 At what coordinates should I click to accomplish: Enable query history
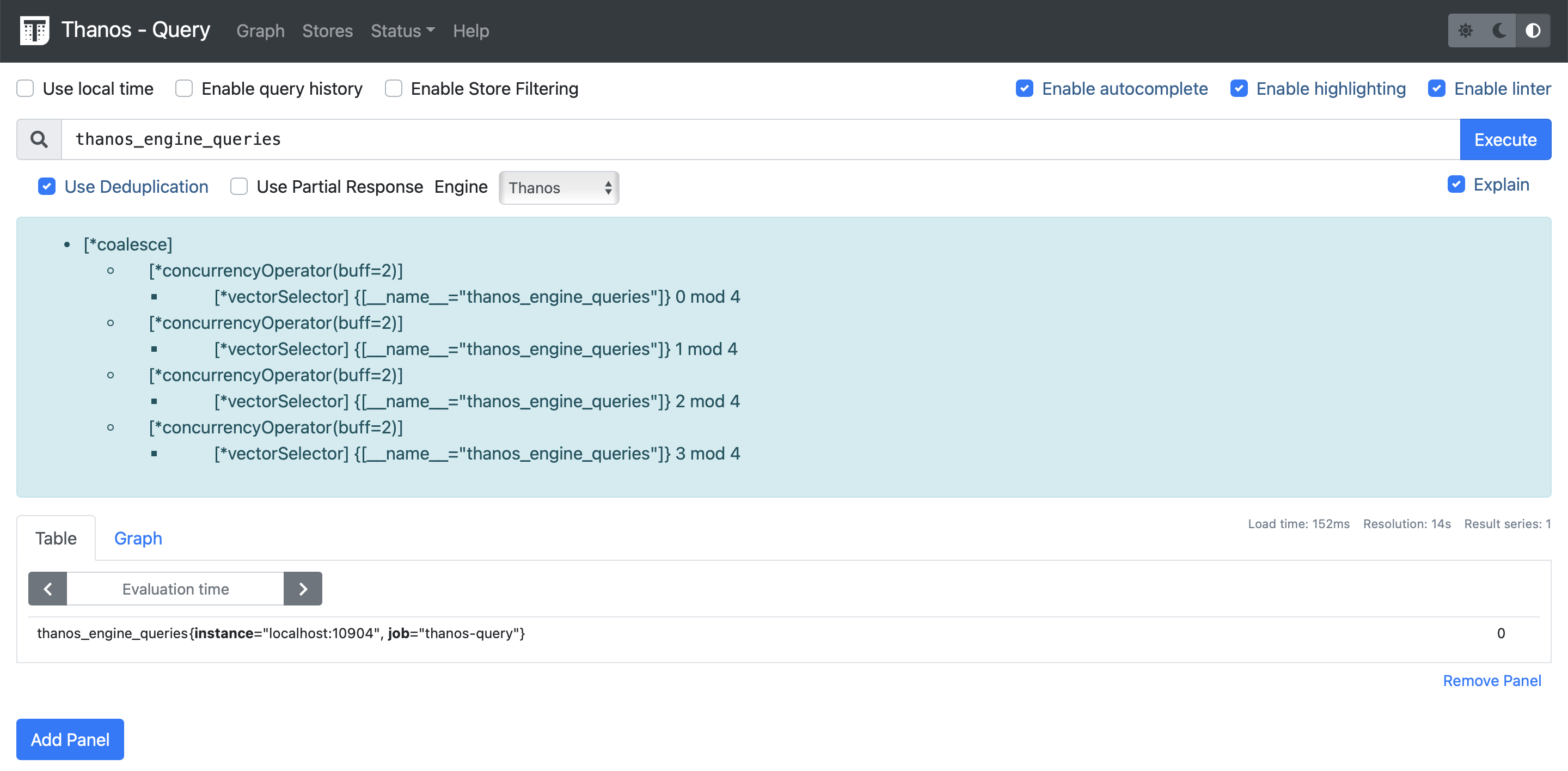pyautogui.click(x=183, y=88)
